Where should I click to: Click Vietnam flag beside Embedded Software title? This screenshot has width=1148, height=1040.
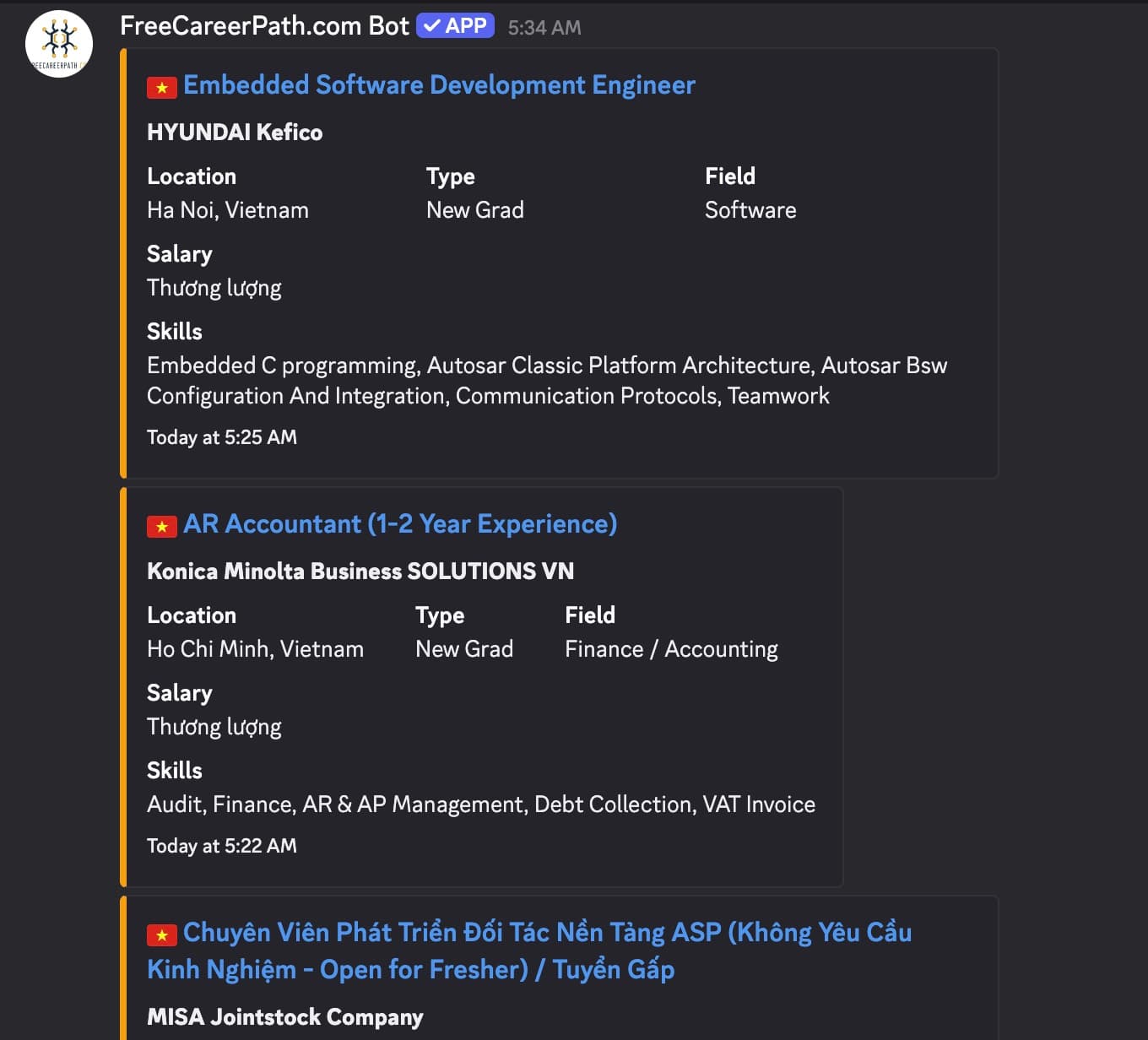(162, 87)
